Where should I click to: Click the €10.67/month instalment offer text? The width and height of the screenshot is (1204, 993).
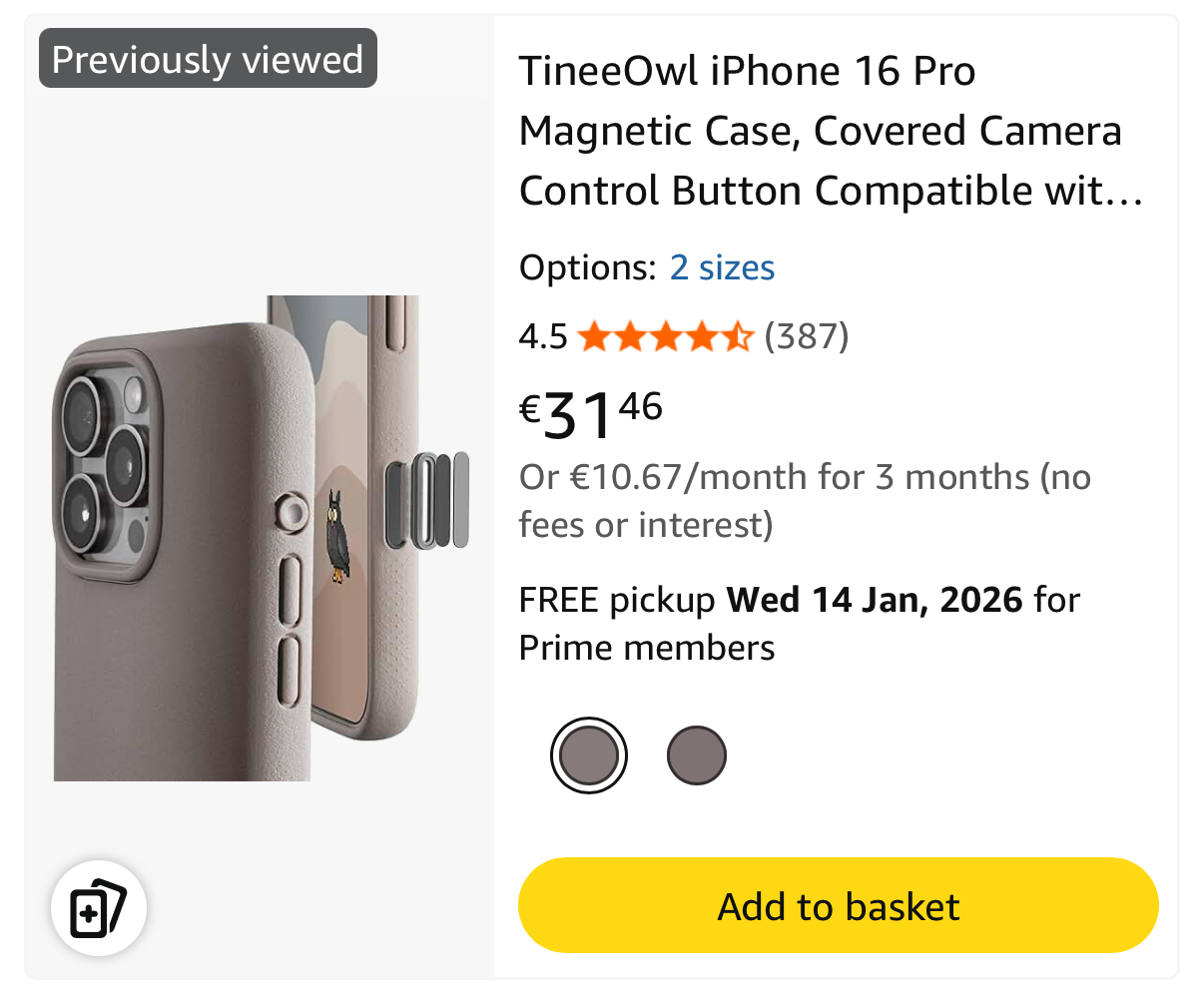[804, 501]
